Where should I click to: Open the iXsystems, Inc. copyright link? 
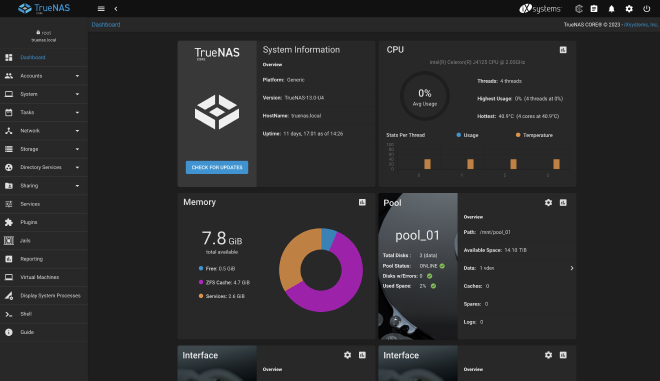coord(640,25)
